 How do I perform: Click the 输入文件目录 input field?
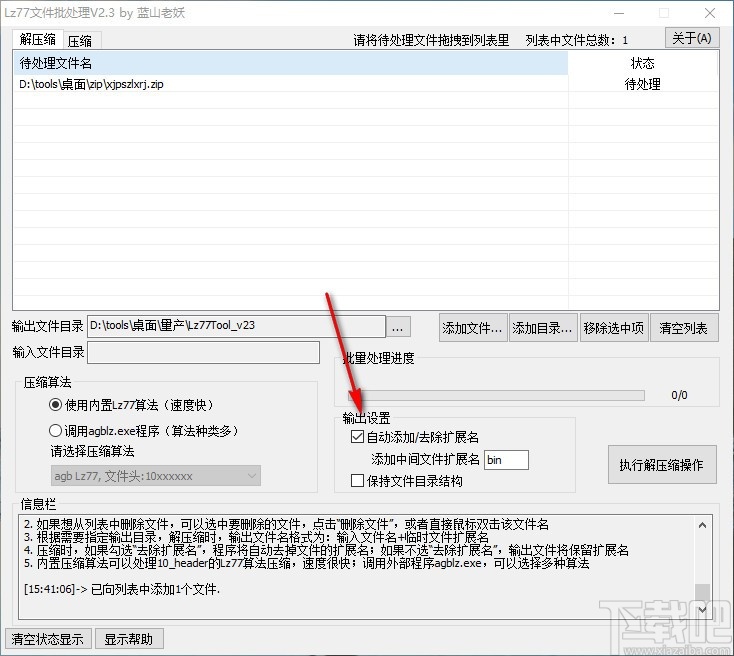pyautogui.click(x=203, y=352)
